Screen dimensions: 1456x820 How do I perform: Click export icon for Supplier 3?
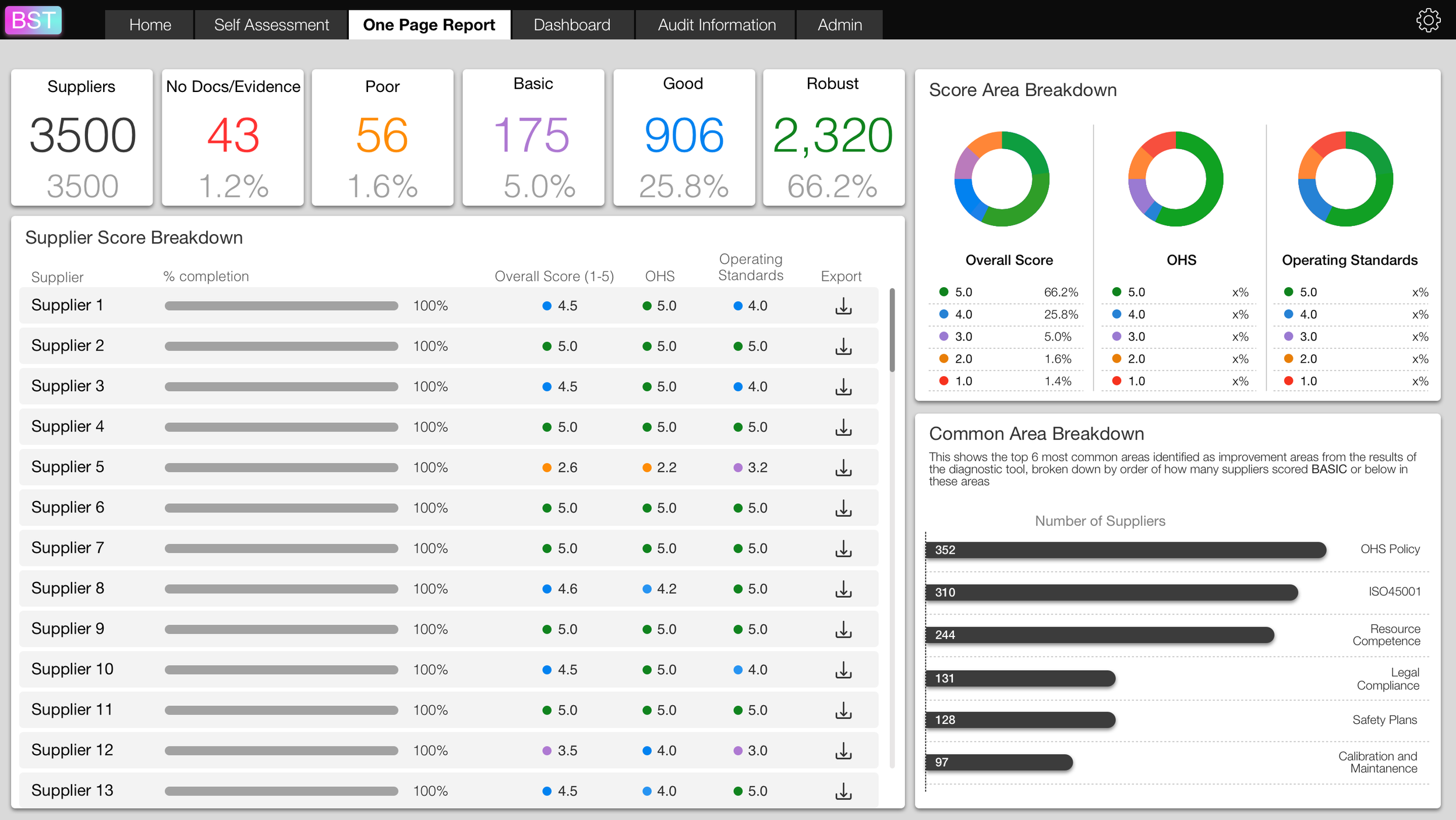coord(843,387)
